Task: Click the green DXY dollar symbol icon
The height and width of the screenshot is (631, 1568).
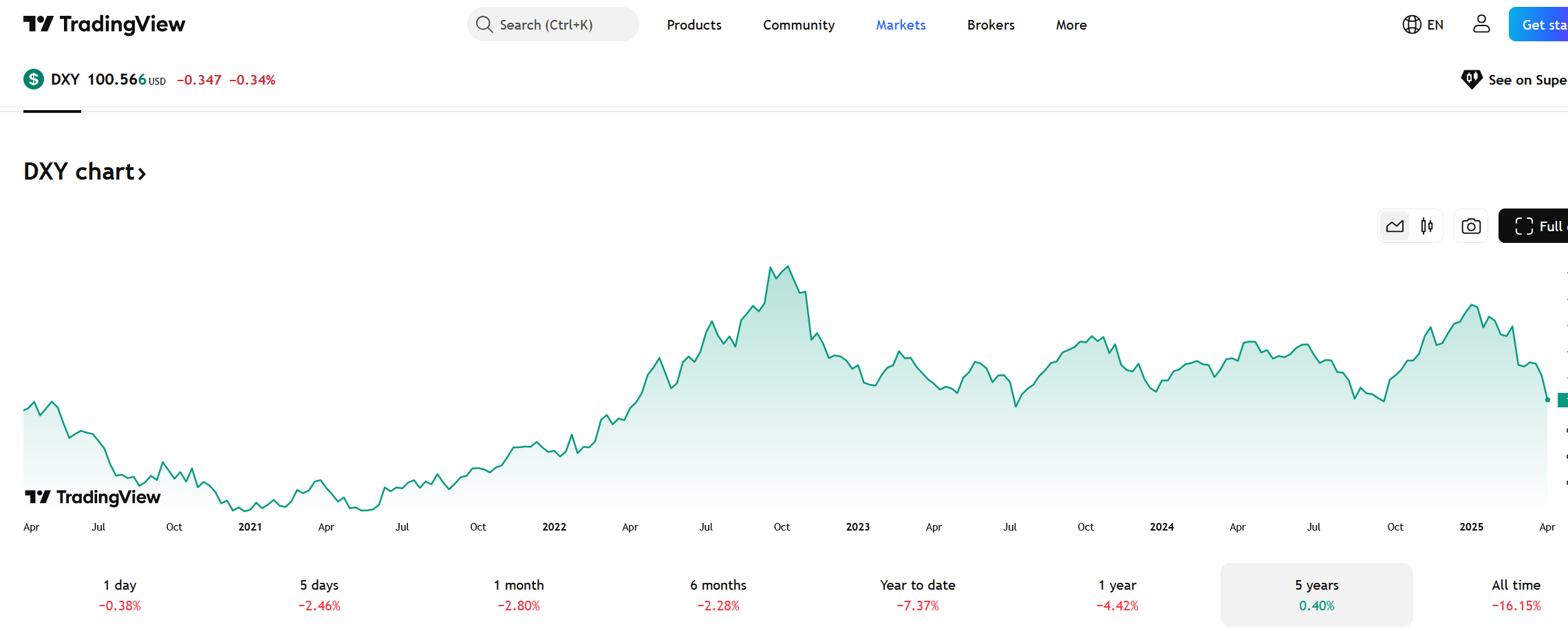Action: (x=33, y=80)
